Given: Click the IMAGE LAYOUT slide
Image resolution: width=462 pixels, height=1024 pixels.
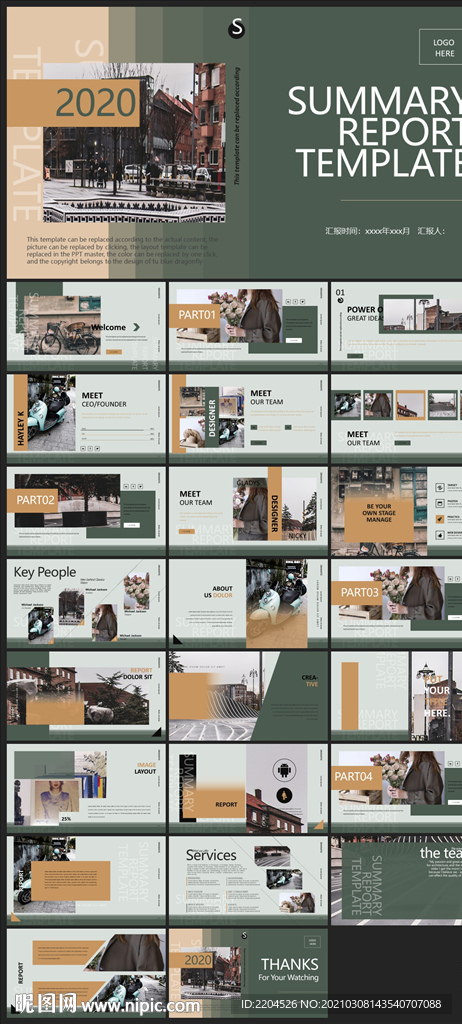Looking at the screenshot, I should [86, 788].
